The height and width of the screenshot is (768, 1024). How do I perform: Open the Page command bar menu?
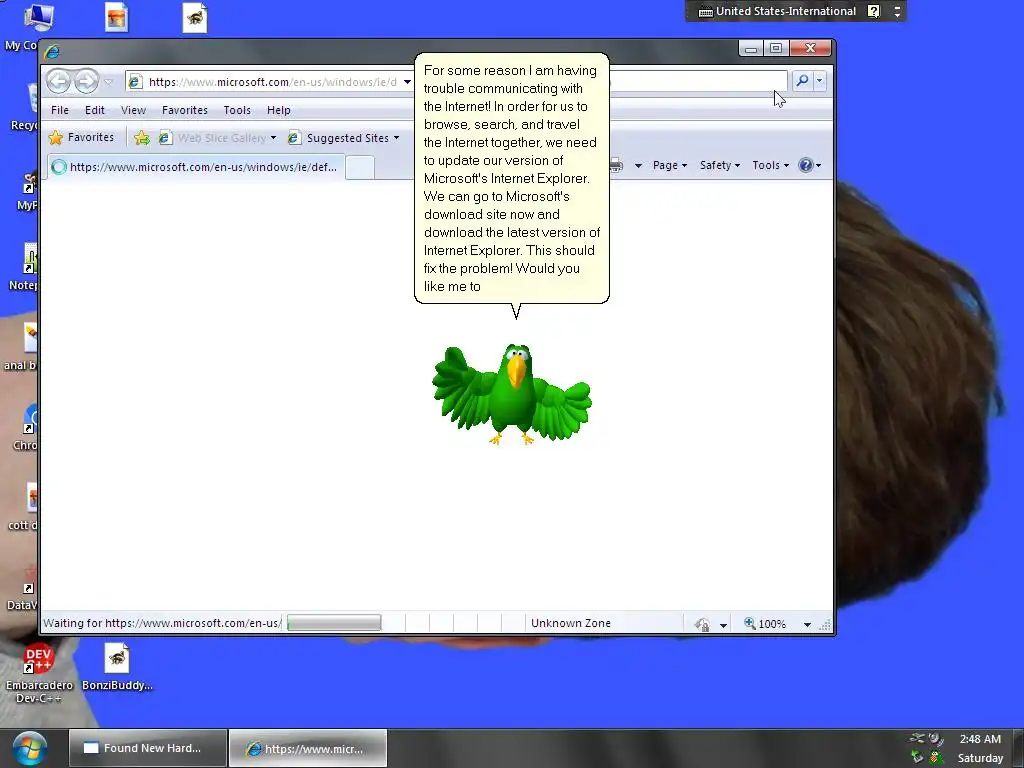coord(670,166)
